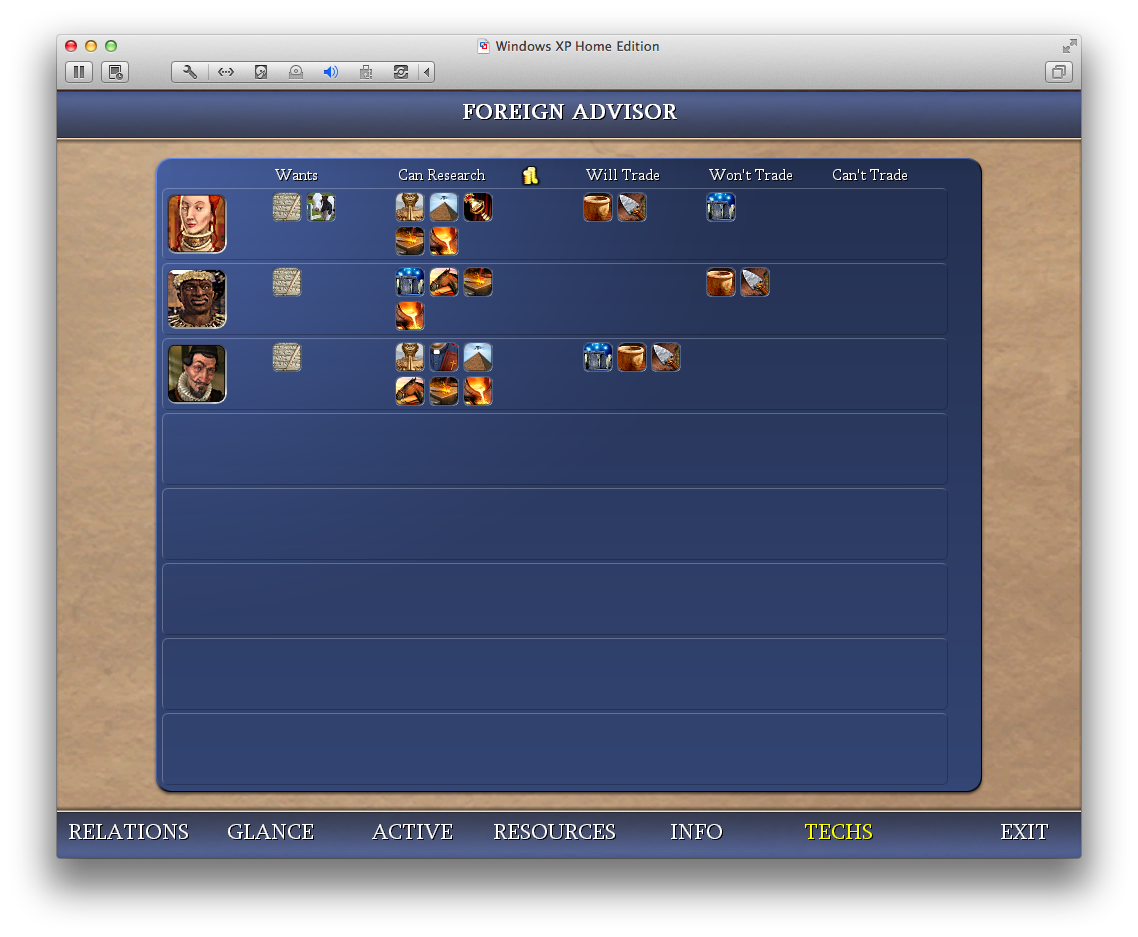Click the anvil tech icon in Elizabeth's row

click(410, 241)
